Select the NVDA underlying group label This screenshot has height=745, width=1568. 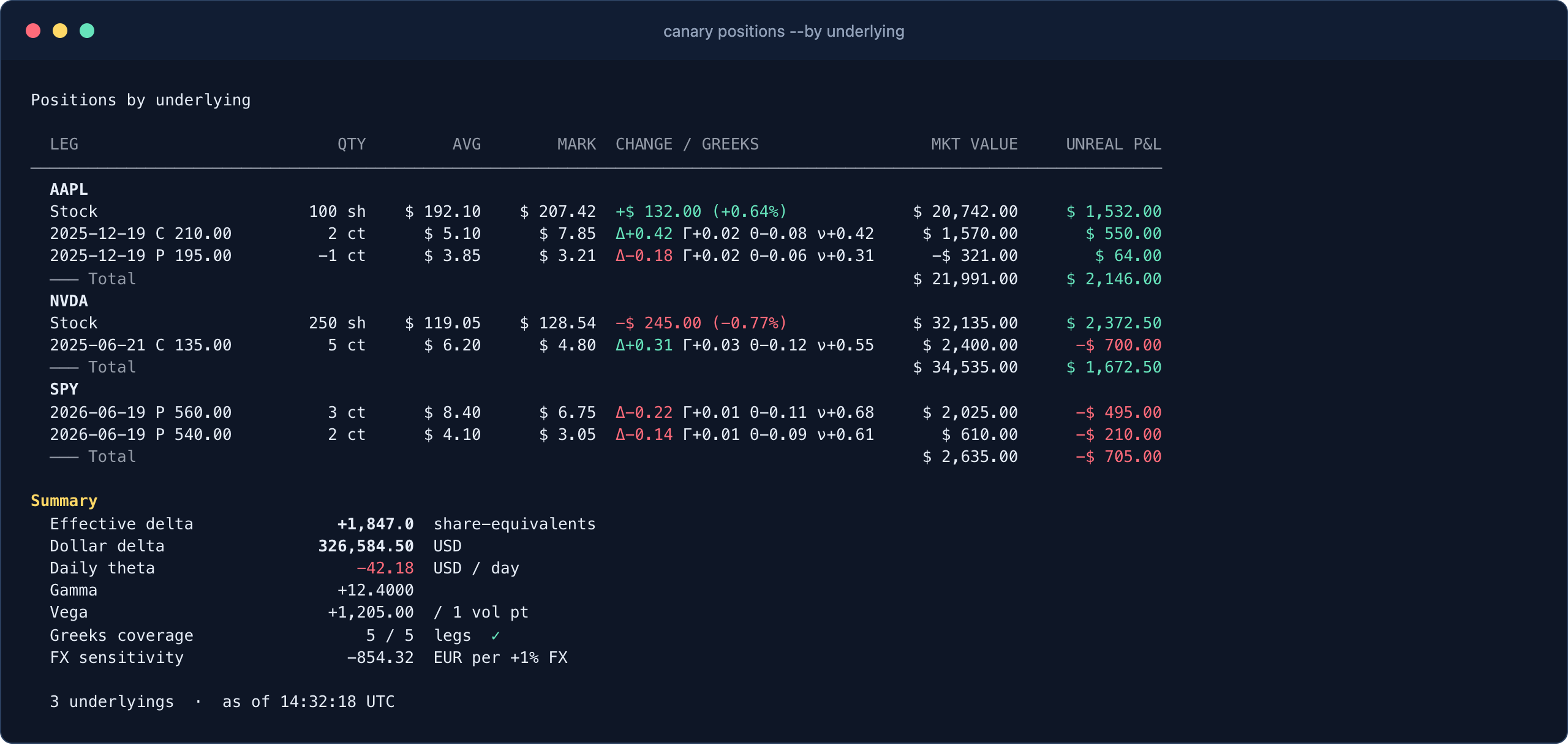tap(69, 301)
